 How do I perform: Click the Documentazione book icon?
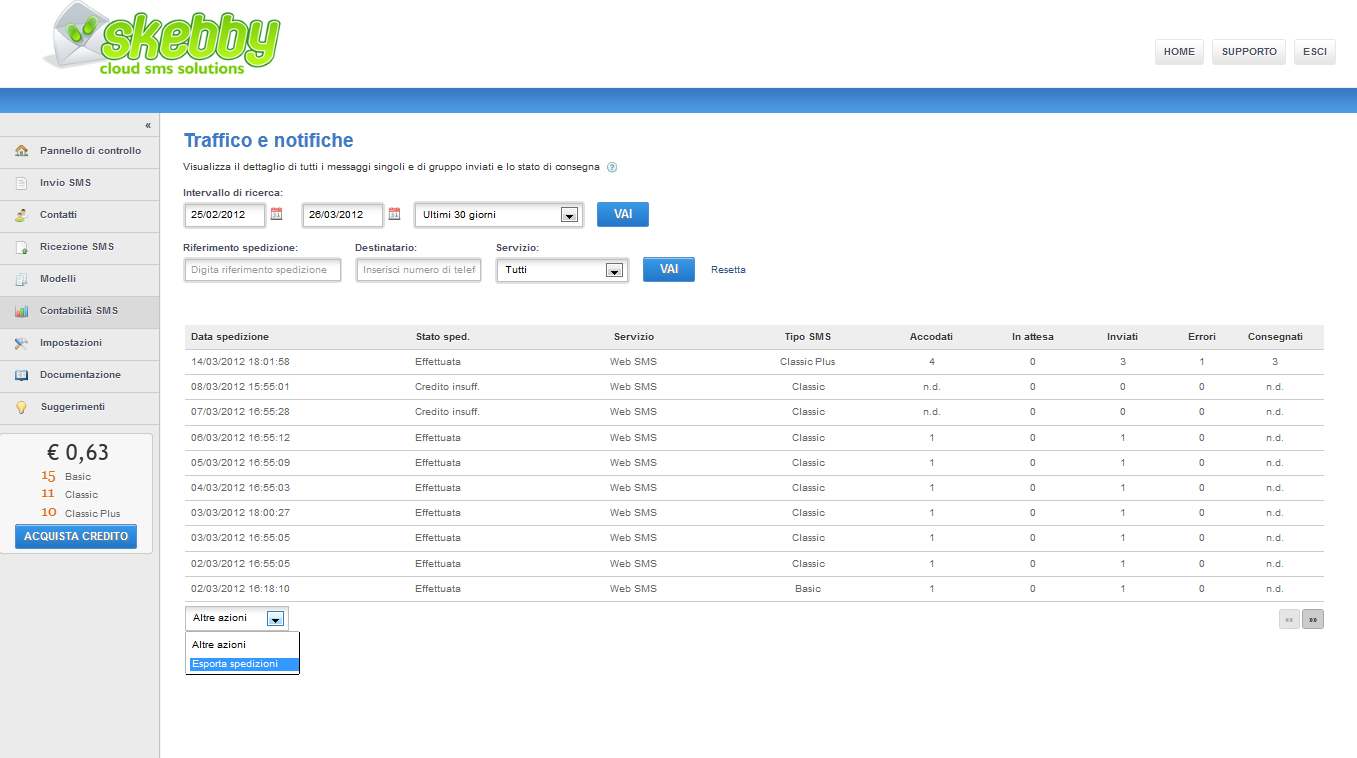21,375
